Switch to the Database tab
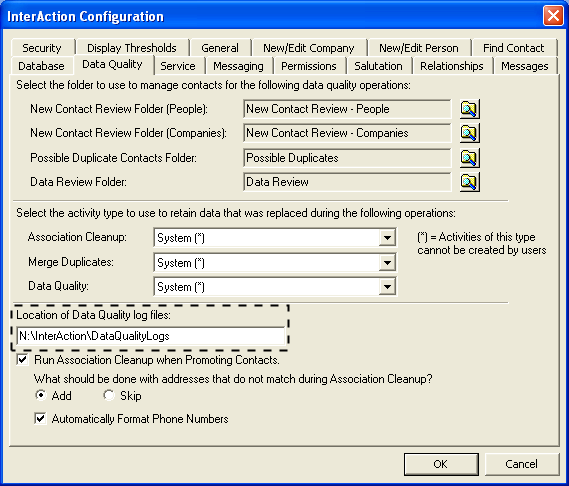Screen dimensions: 569x486 (41, 66)
